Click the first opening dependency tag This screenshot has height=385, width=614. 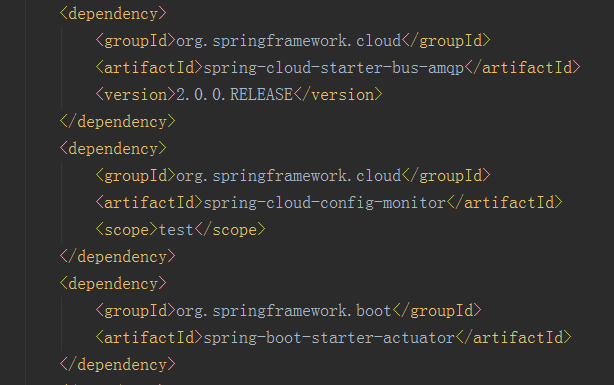tap(113, 14)
